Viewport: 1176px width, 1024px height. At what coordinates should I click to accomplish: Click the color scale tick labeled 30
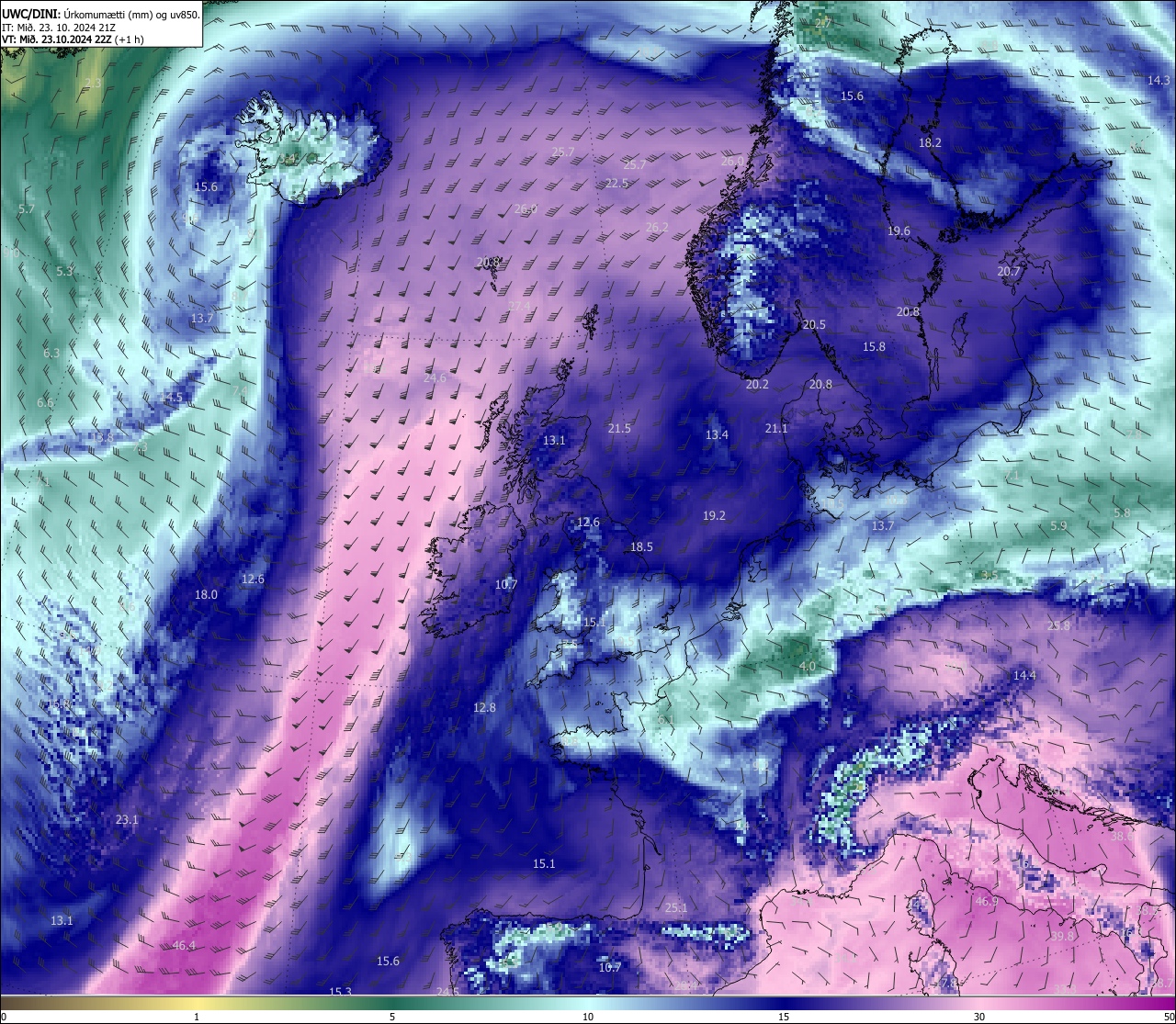[x=979, y=1016]
